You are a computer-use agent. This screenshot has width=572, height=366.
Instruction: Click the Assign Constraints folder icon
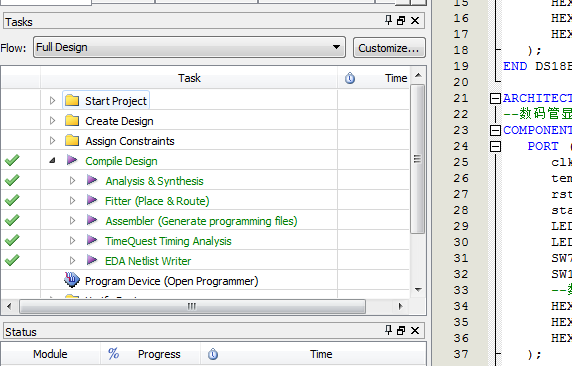[x=72, y=140]
